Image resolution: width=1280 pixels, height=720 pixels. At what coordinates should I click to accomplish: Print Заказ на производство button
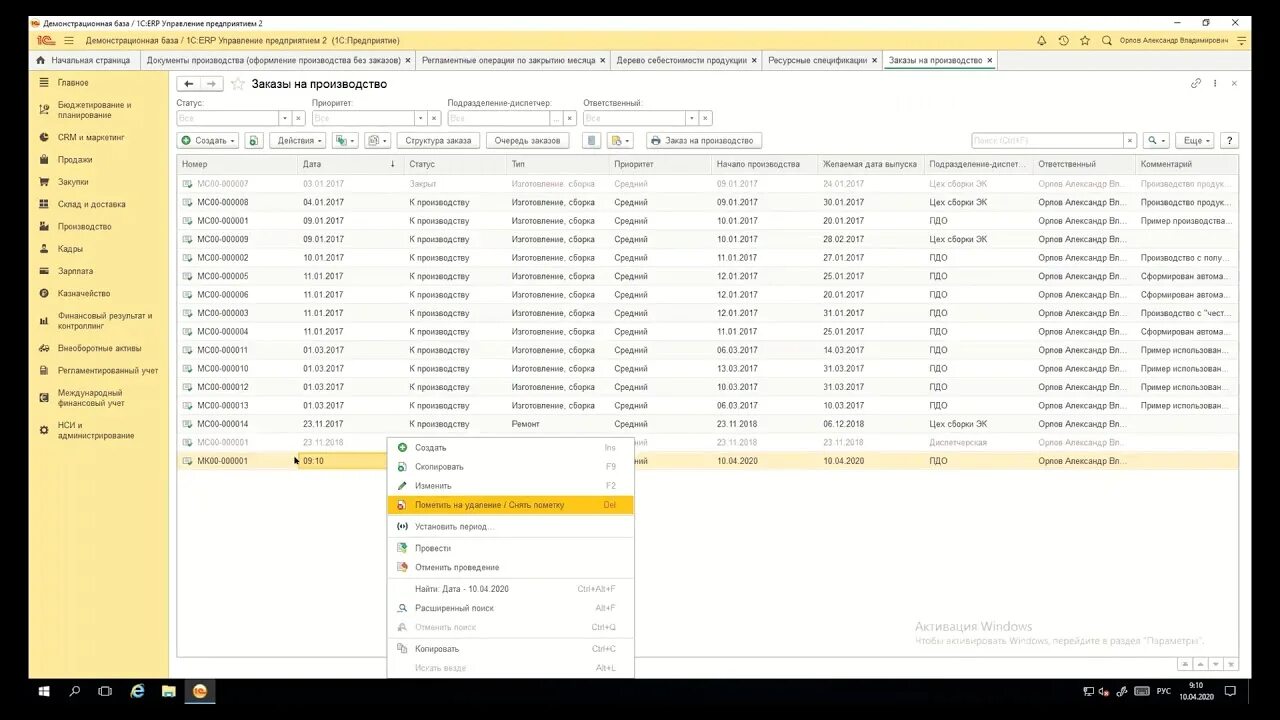point(704,141)
